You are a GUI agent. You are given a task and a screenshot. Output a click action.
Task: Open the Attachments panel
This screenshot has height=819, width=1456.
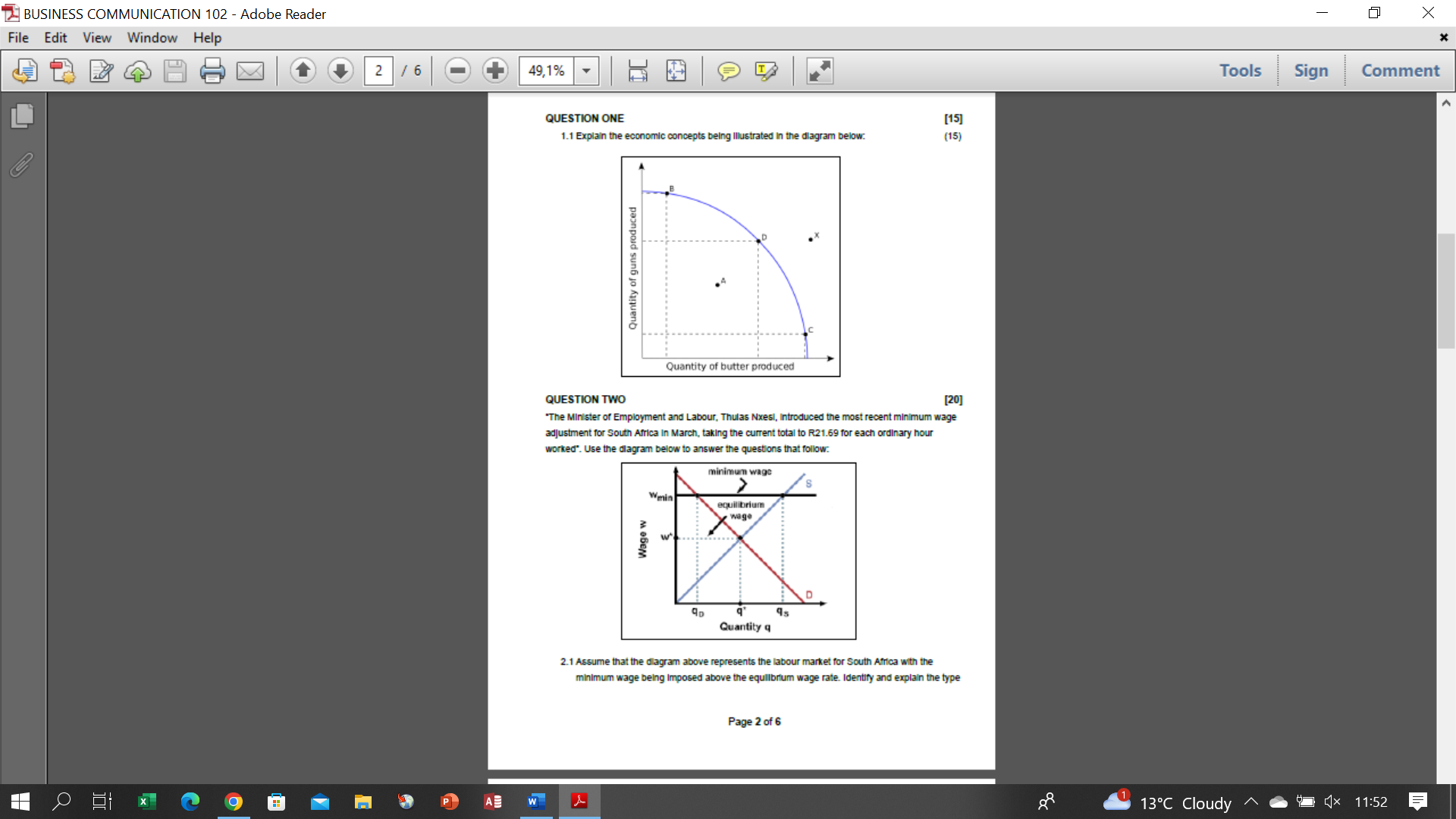pyautogui.click(x=22, y=166)
